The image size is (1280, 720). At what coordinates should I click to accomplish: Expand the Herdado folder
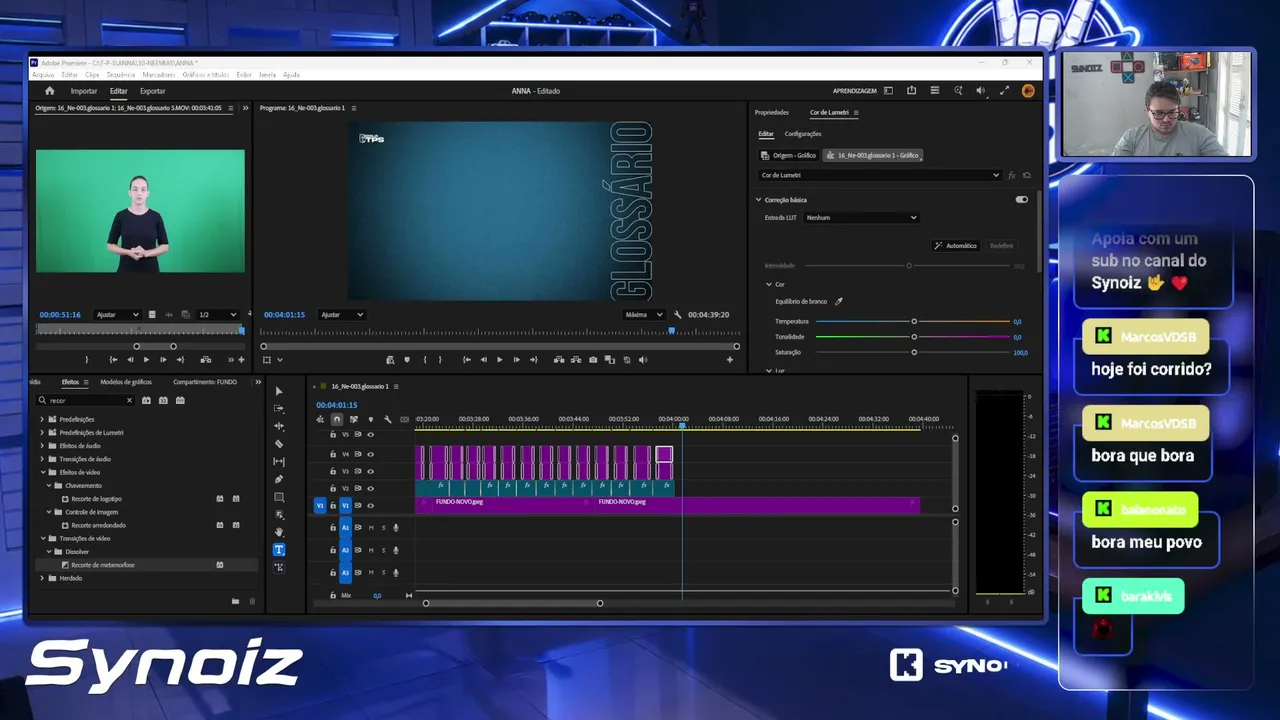click(x=42, y=578)
